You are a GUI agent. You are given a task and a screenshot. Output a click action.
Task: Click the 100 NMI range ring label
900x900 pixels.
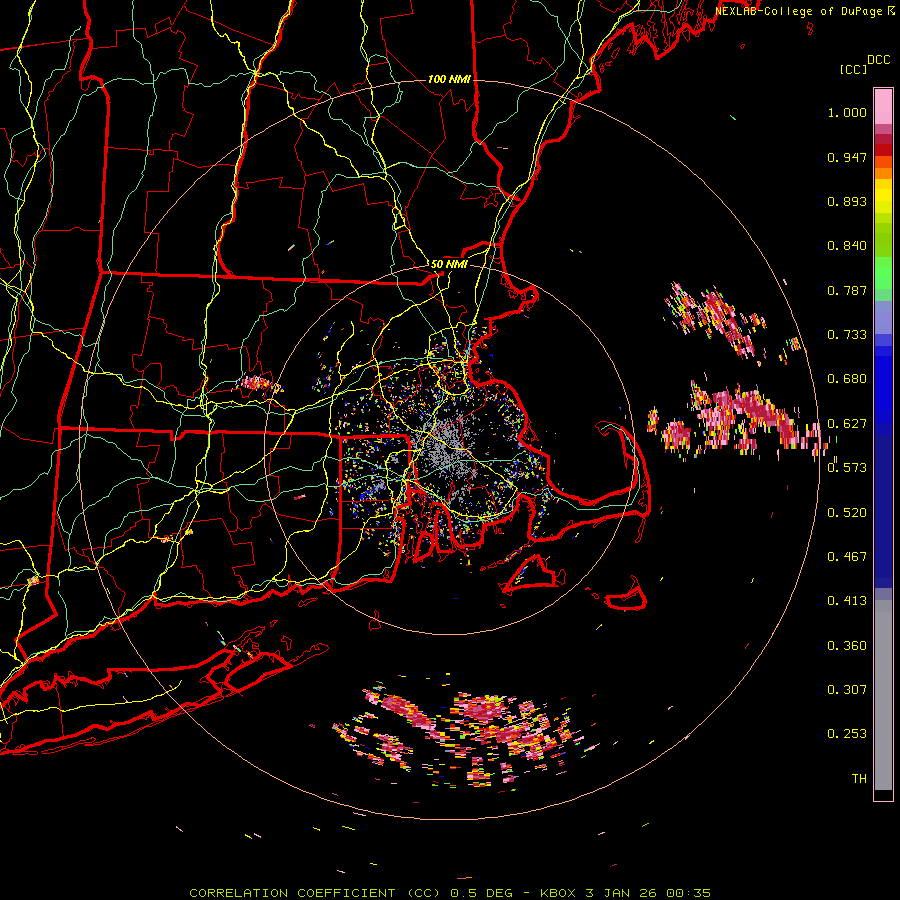click(x=449, y=79)
